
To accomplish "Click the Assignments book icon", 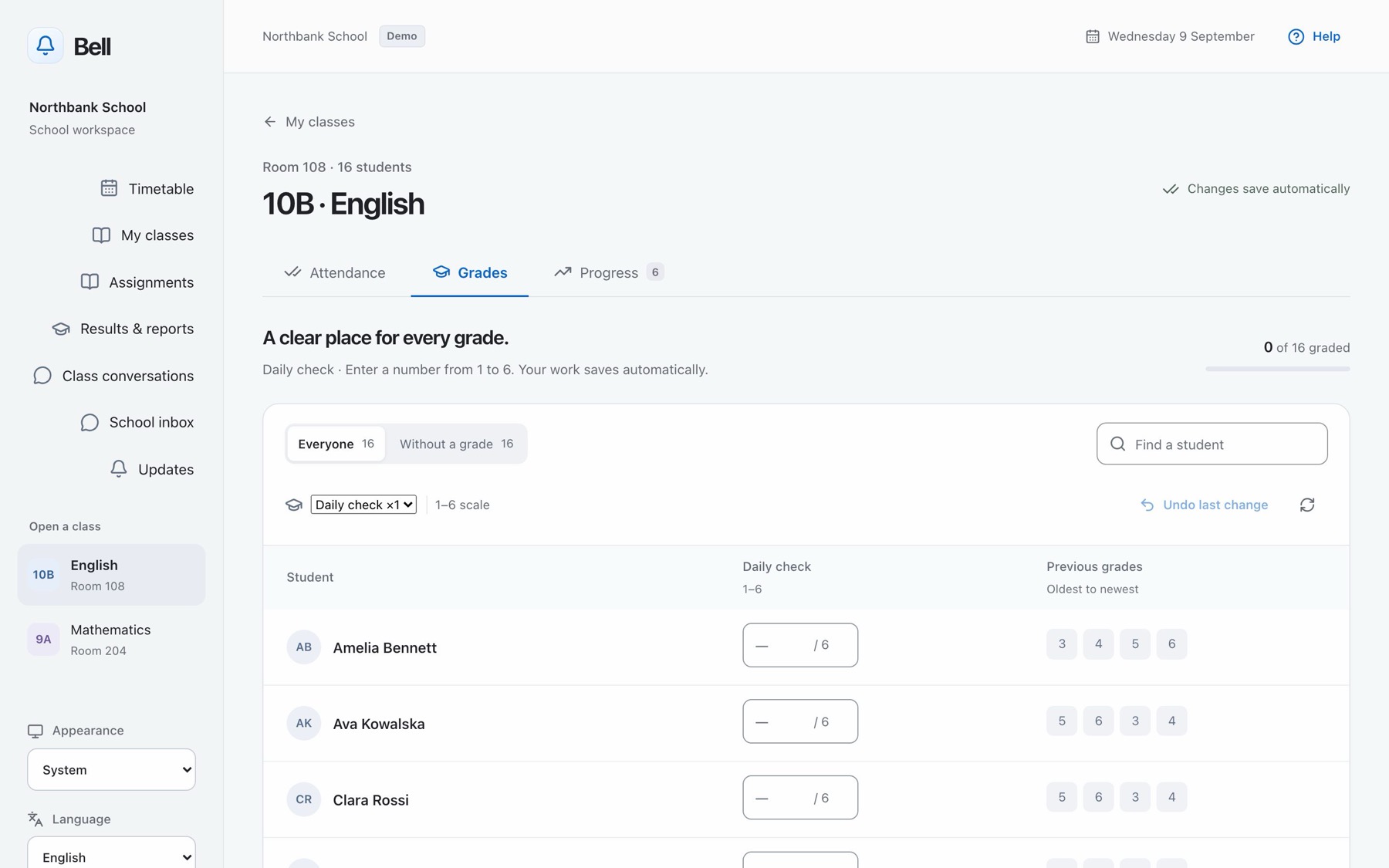I will pos(90,282).
